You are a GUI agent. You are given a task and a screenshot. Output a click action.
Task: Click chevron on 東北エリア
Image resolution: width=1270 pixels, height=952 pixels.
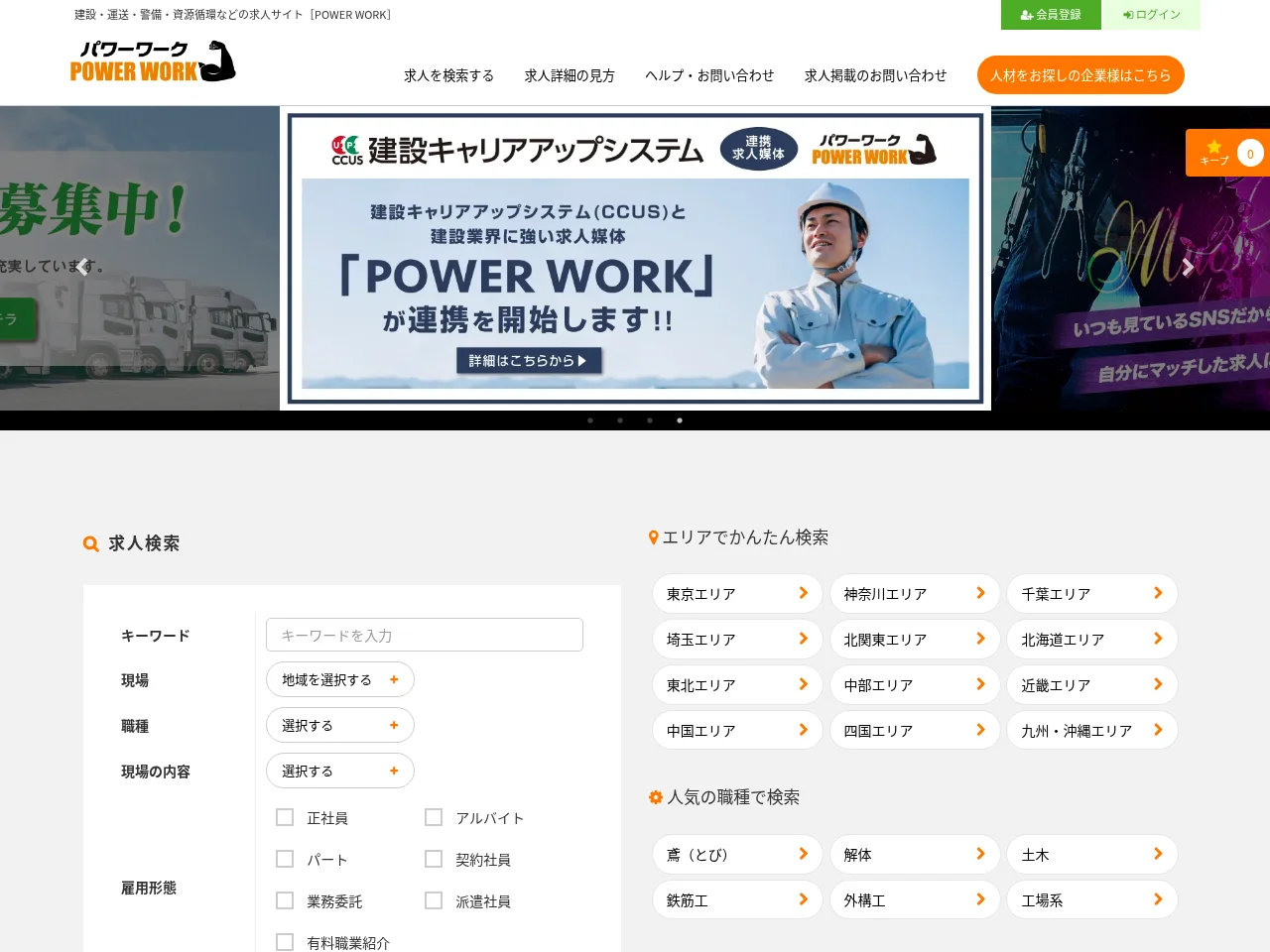pyautogui.click(x=804, y=684)
